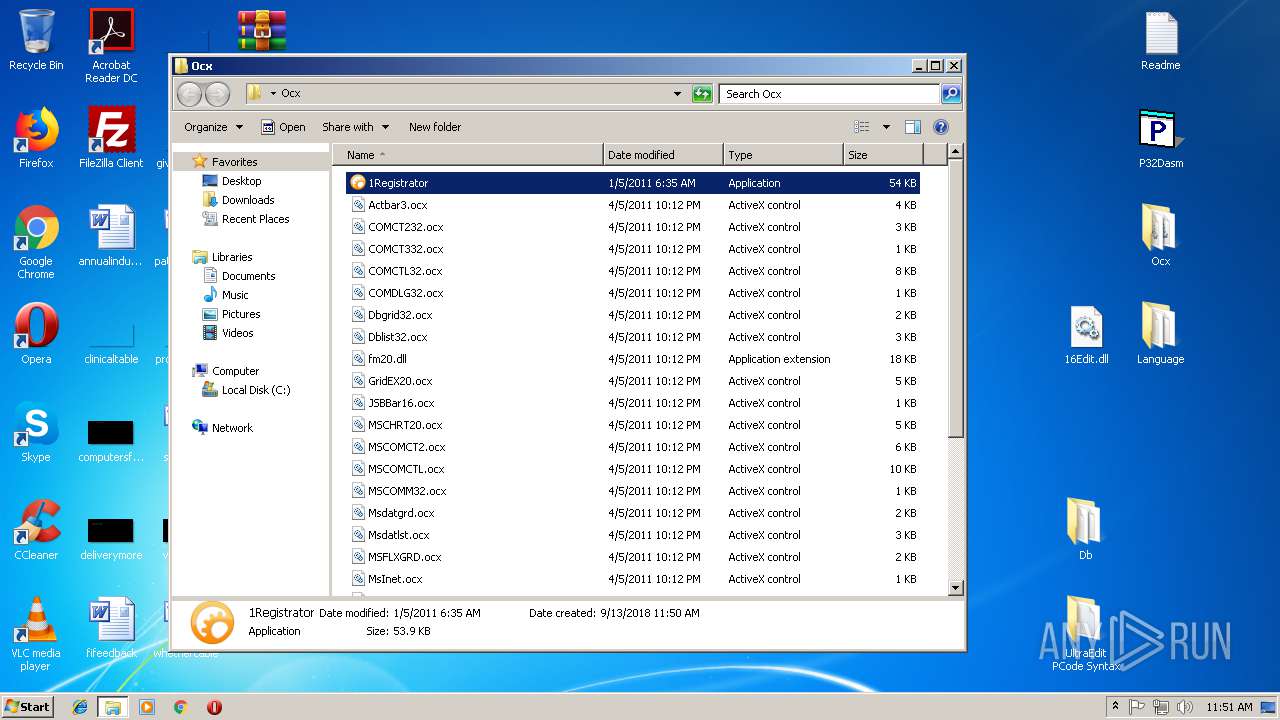Toggle the preview pane button
This screenshot has height=720, width=1280.
tap(912, 127)
